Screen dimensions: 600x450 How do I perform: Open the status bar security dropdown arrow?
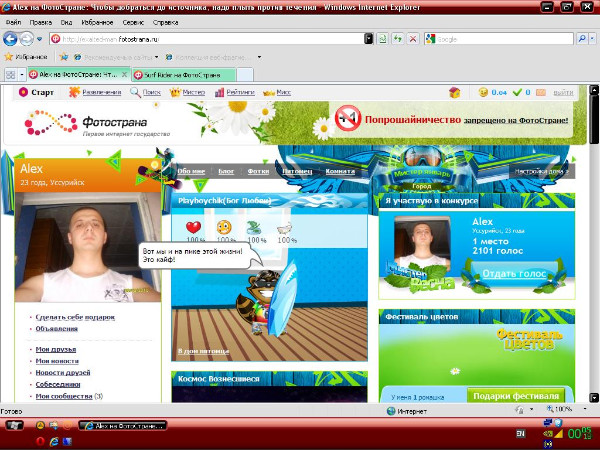click(531, 409)
